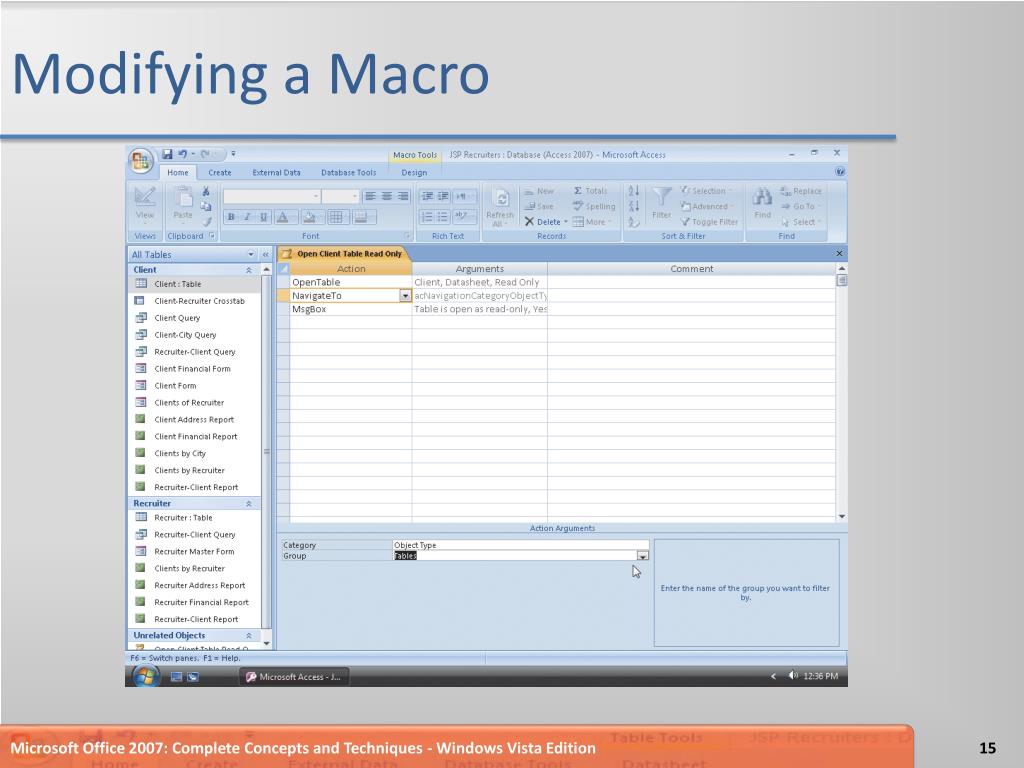The height and width of the screenshot is (768, 1024).
Task: Click the Gridlines icon in the Font group
Action: pos(336,217)
